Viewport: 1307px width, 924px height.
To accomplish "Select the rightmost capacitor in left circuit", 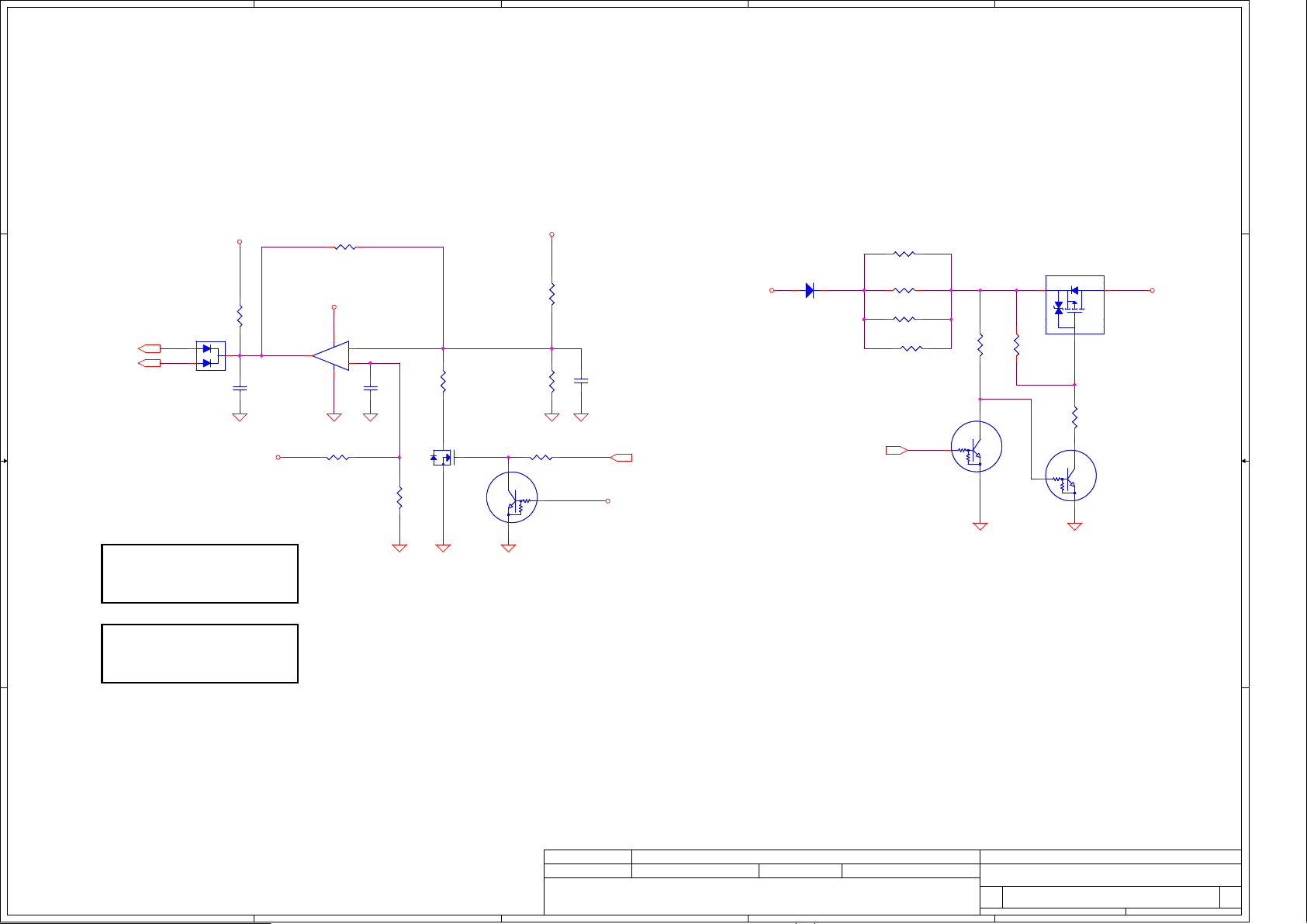I will [x=581, y=381].
